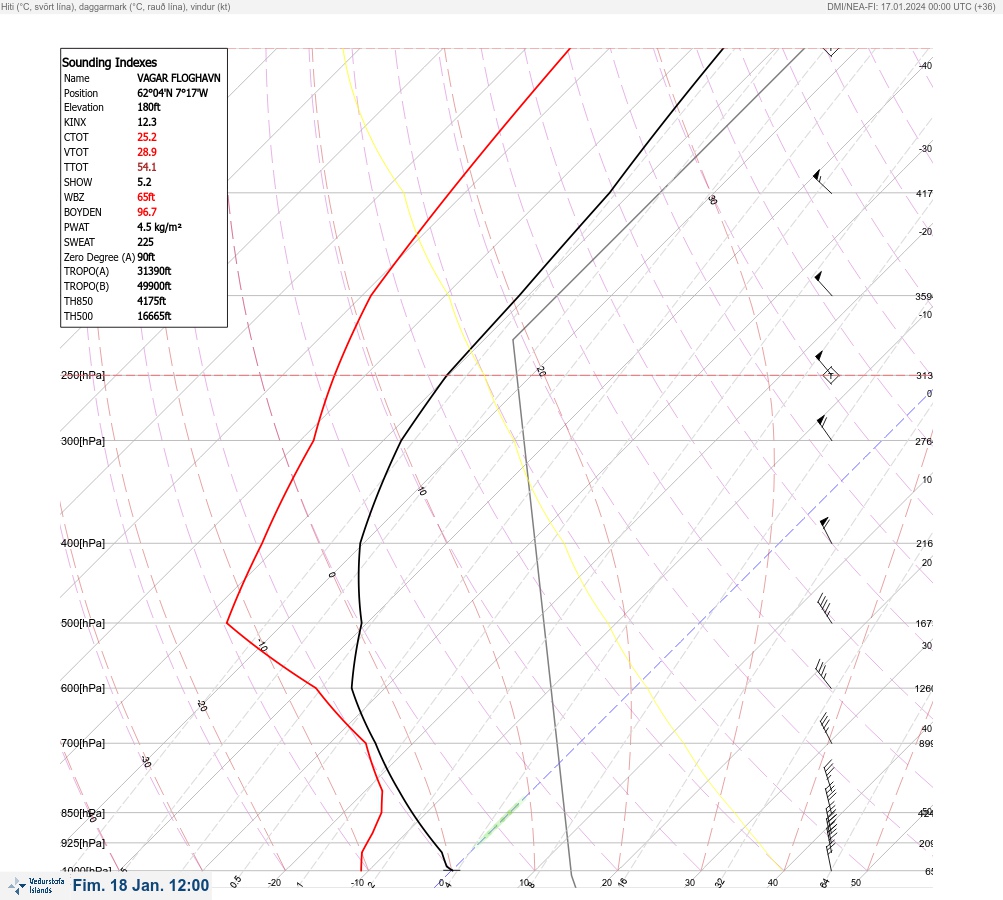Click the TH850 value 4175ft
This screenshot has height=900, width=1003.
(151, 301)
